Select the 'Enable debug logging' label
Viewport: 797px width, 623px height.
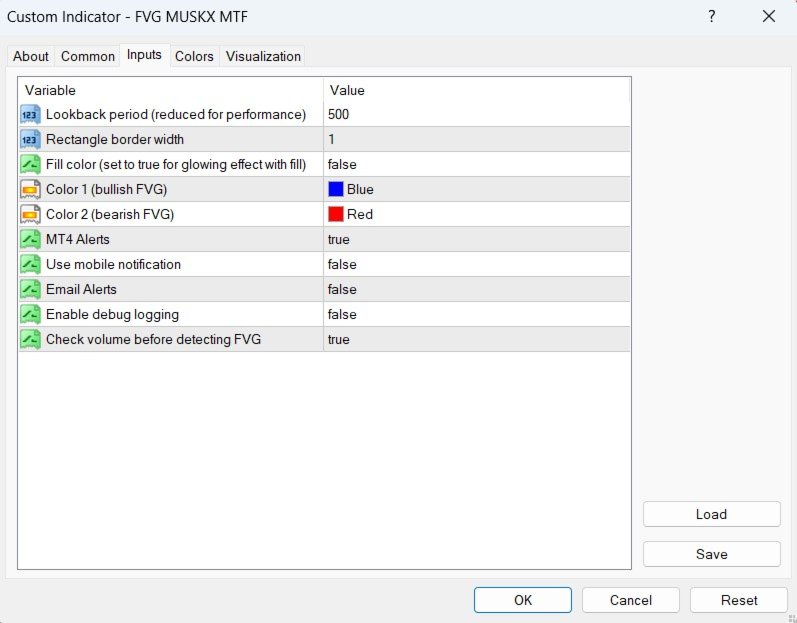[x=112, y=314]
